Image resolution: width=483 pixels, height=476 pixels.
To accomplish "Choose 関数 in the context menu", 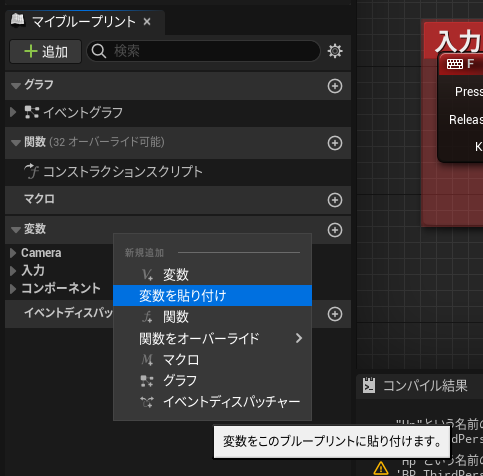I will [213, 317].
